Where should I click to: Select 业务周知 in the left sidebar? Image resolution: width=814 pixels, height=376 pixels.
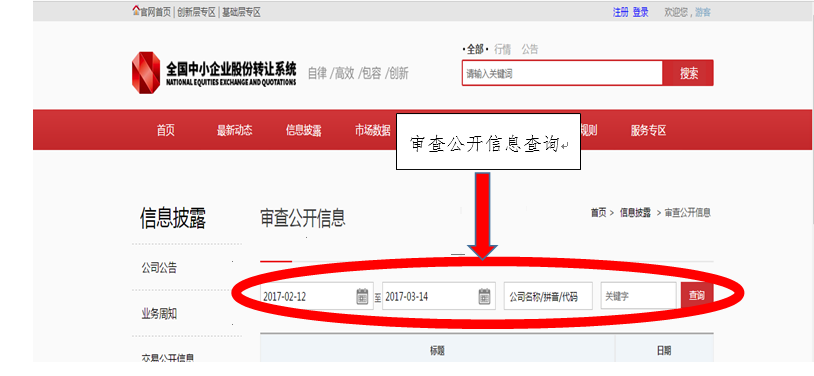[159, 314]
